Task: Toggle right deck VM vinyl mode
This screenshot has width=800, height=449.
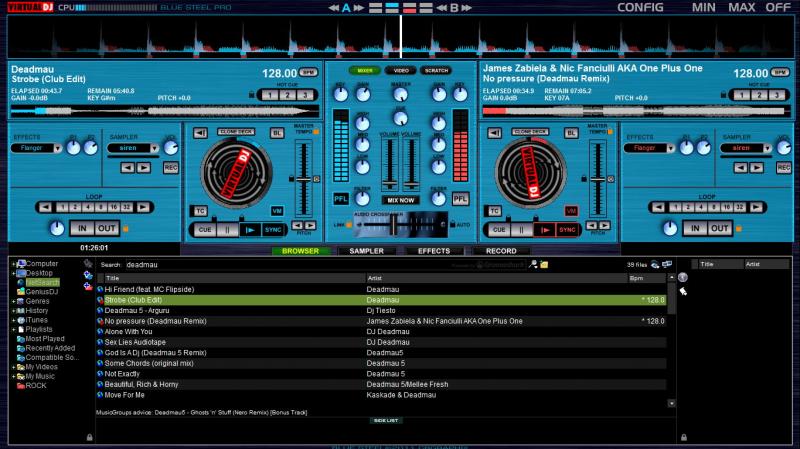Action: click(571, 211)
